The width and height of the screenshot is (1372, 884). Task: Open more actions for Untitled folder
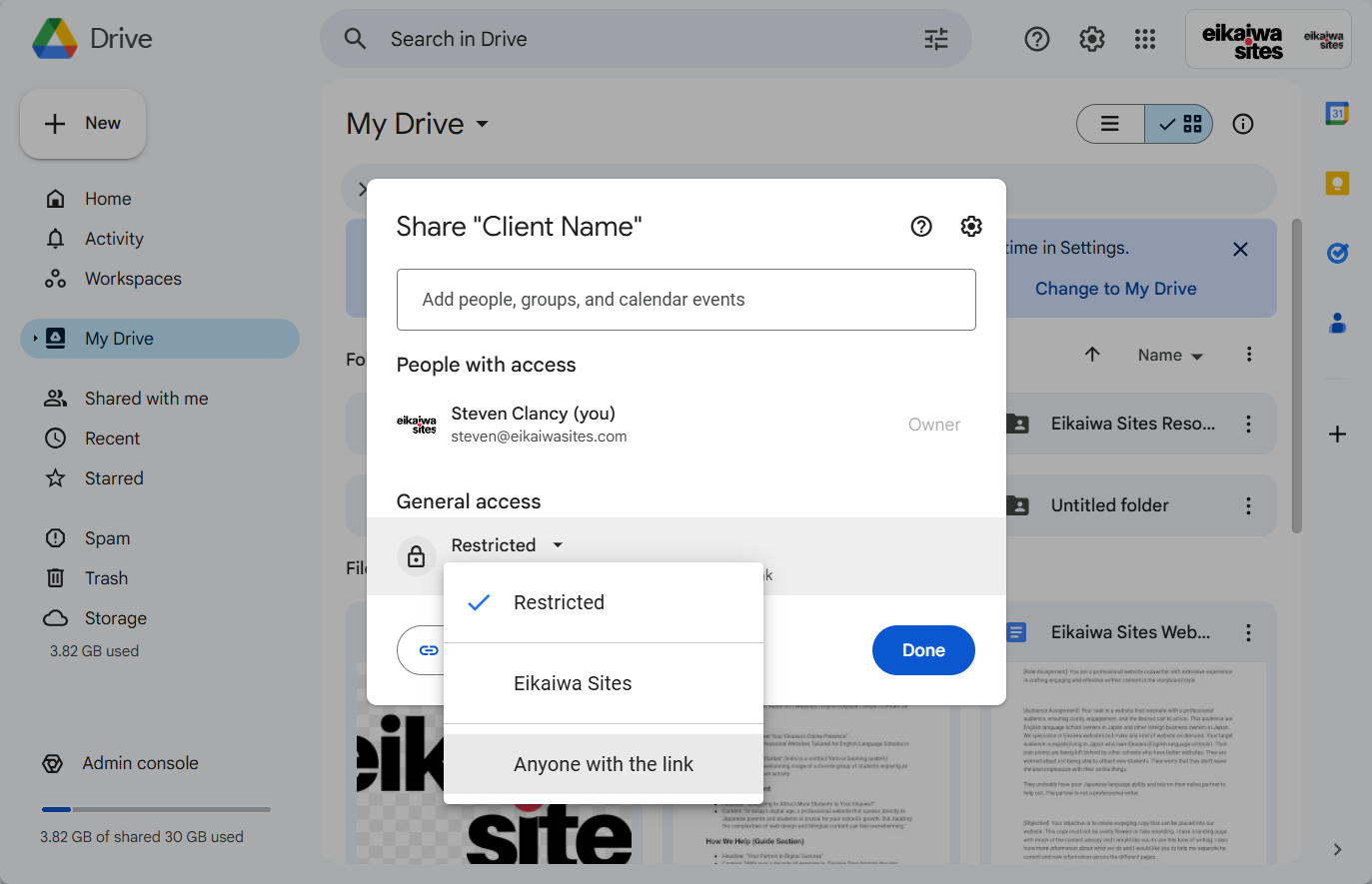[x=1248, y=506]
